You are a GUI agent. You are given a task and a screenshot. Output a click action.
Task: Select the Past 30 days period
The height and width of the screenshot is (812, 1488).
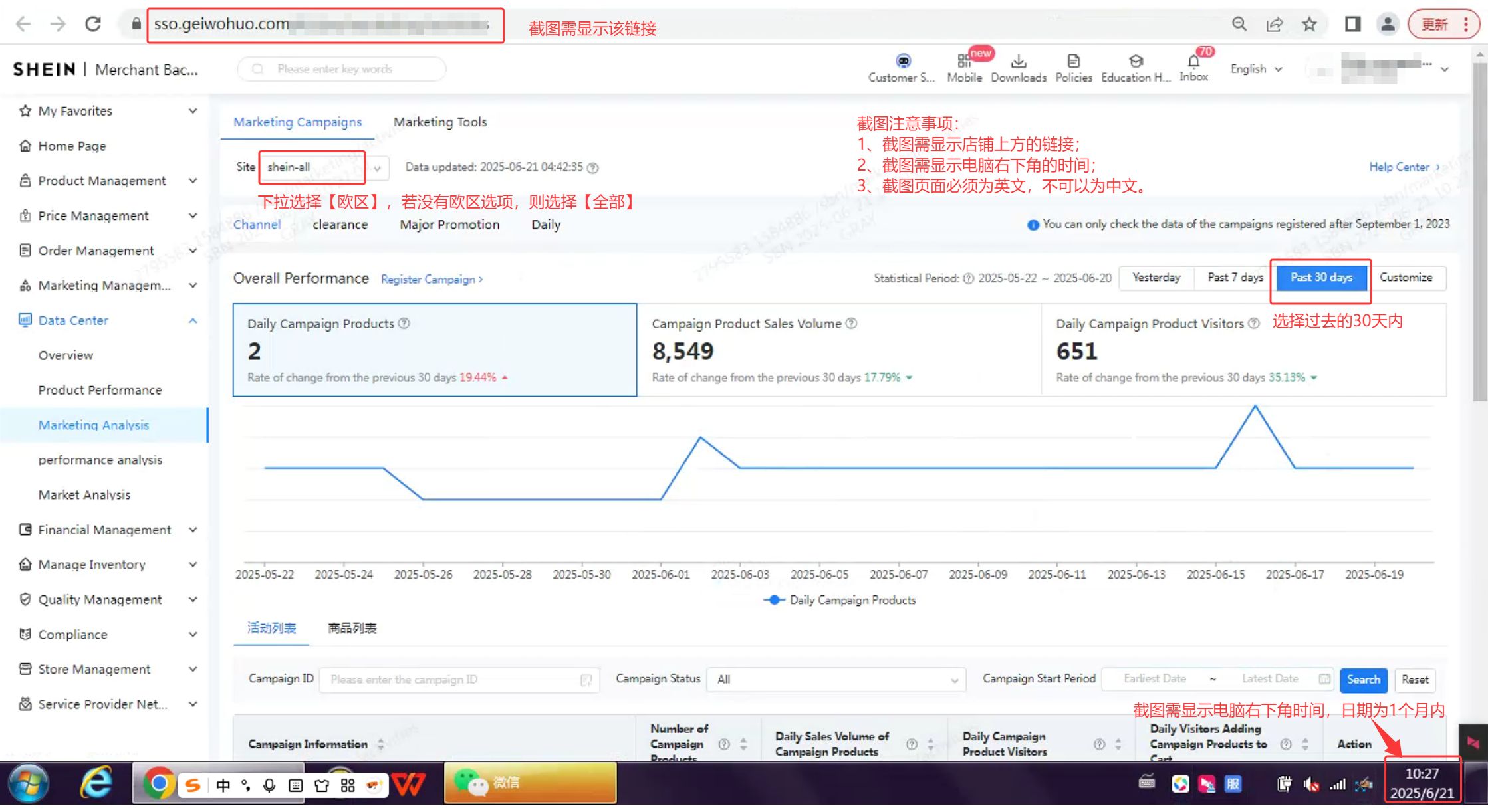click(x=1320, y=278)
